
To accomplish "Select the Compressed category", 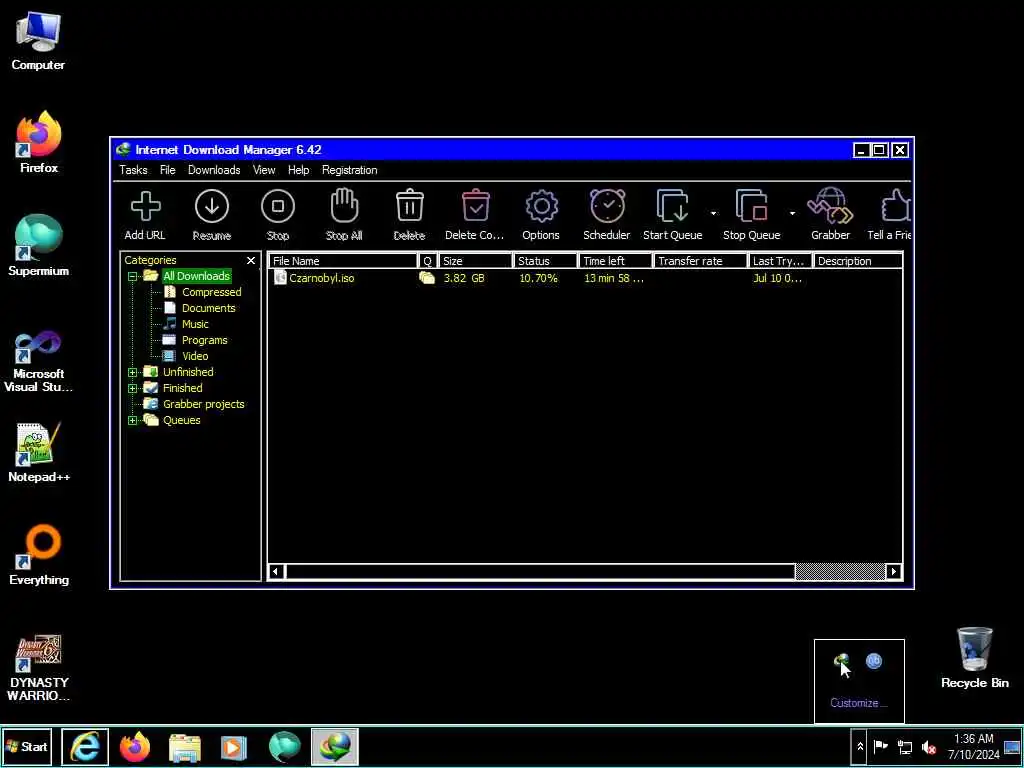I will pos(211,292).
